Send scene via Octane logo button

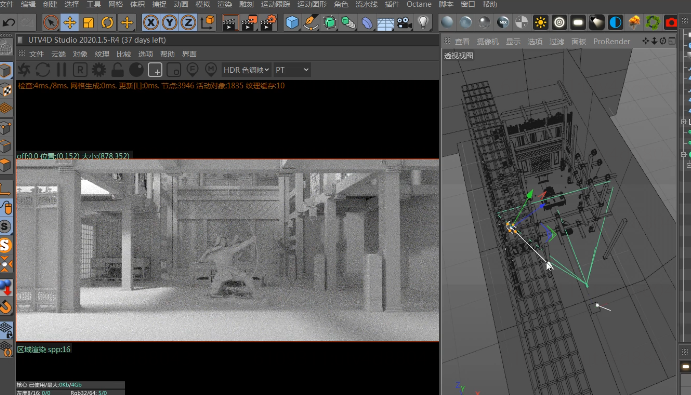click(x=24, y=70)
